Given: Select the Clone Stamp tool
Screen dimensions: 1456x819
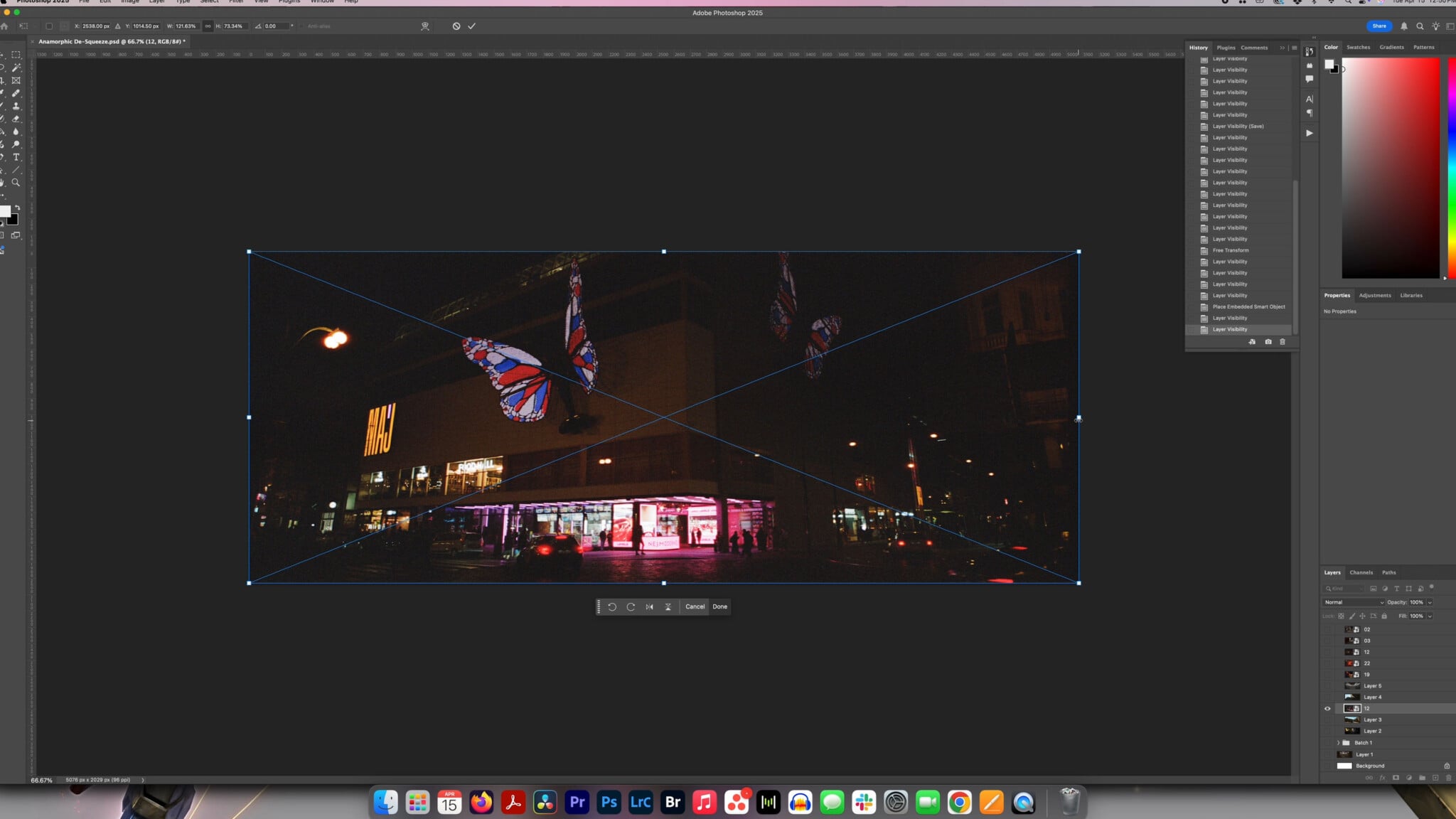Looking at the screenshot, I should tap(16, 106).
